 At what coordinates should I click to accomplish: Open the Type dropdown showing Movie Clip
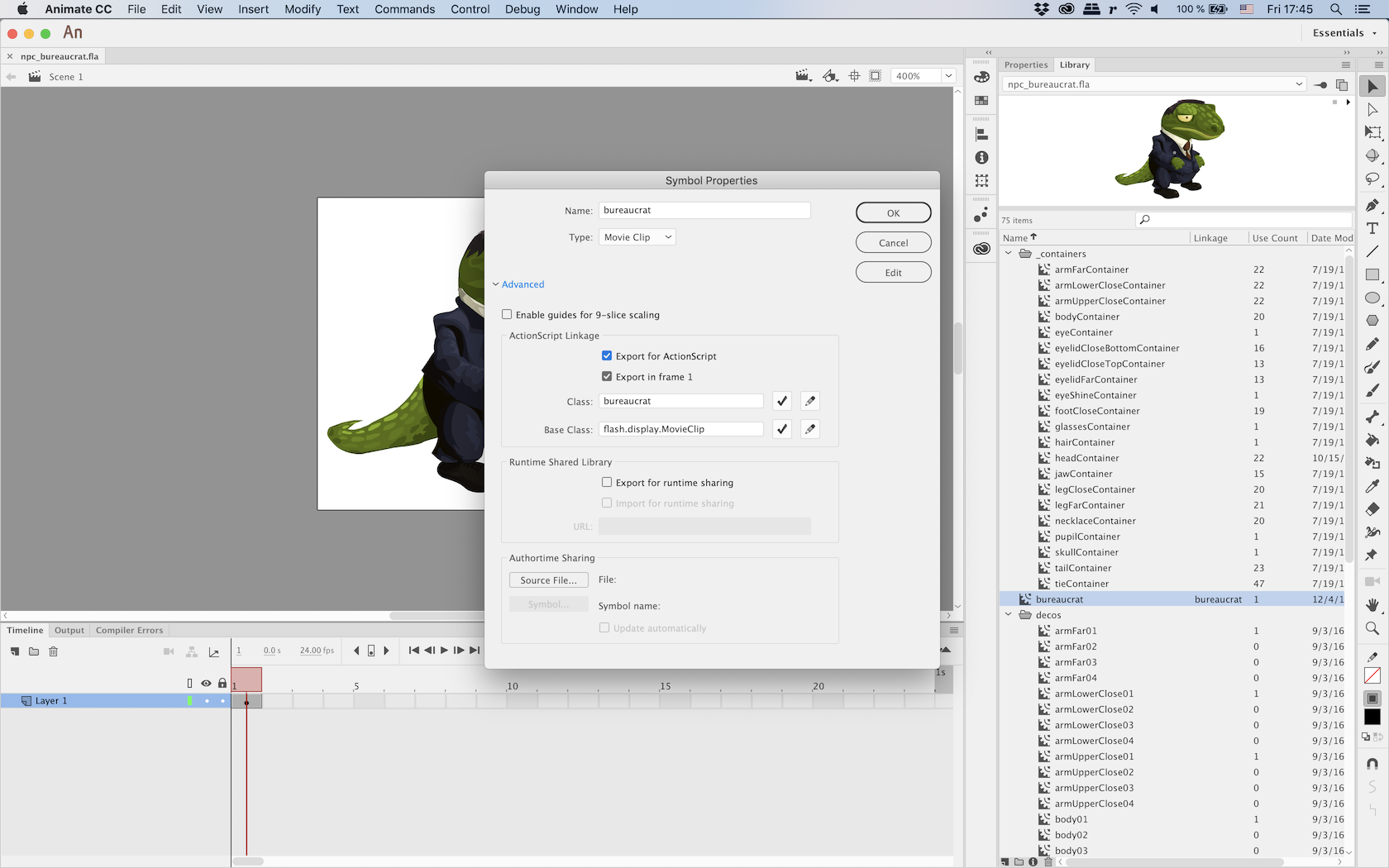coord(637,237)
